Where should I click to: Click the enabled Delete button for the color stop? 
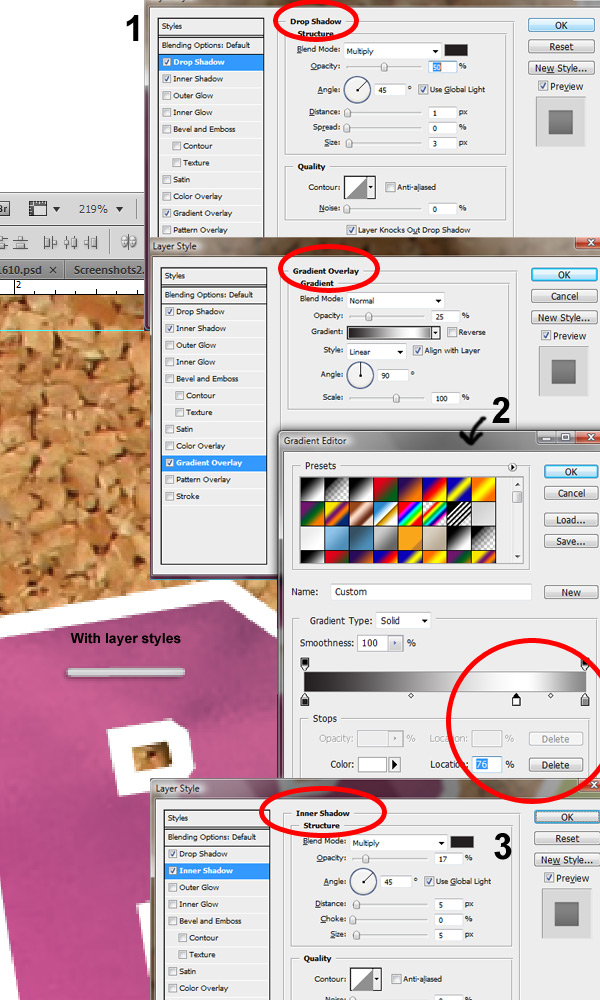555,765
